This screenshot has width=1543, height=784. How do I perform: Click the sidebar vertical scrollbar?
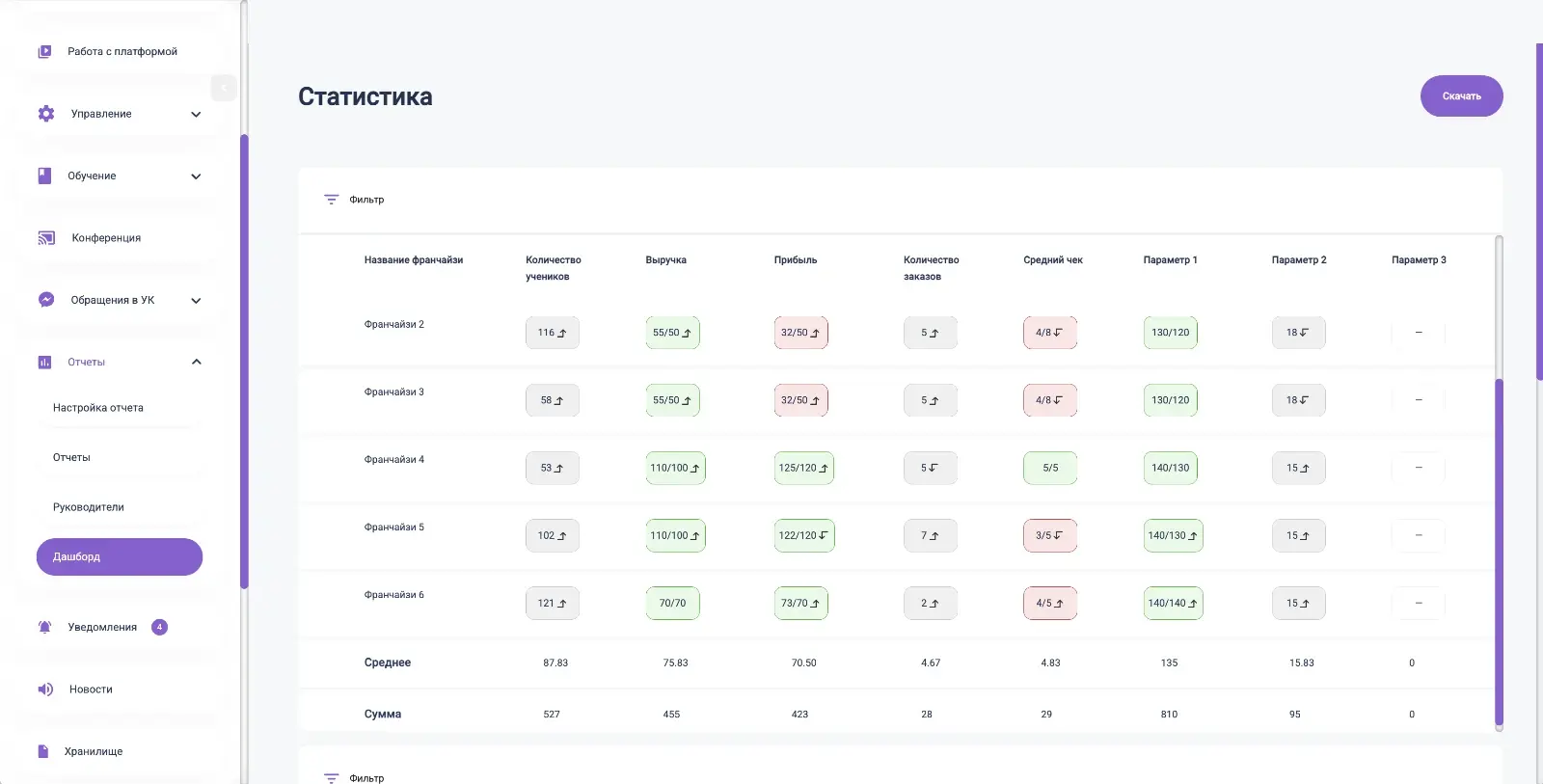[245, 362]
